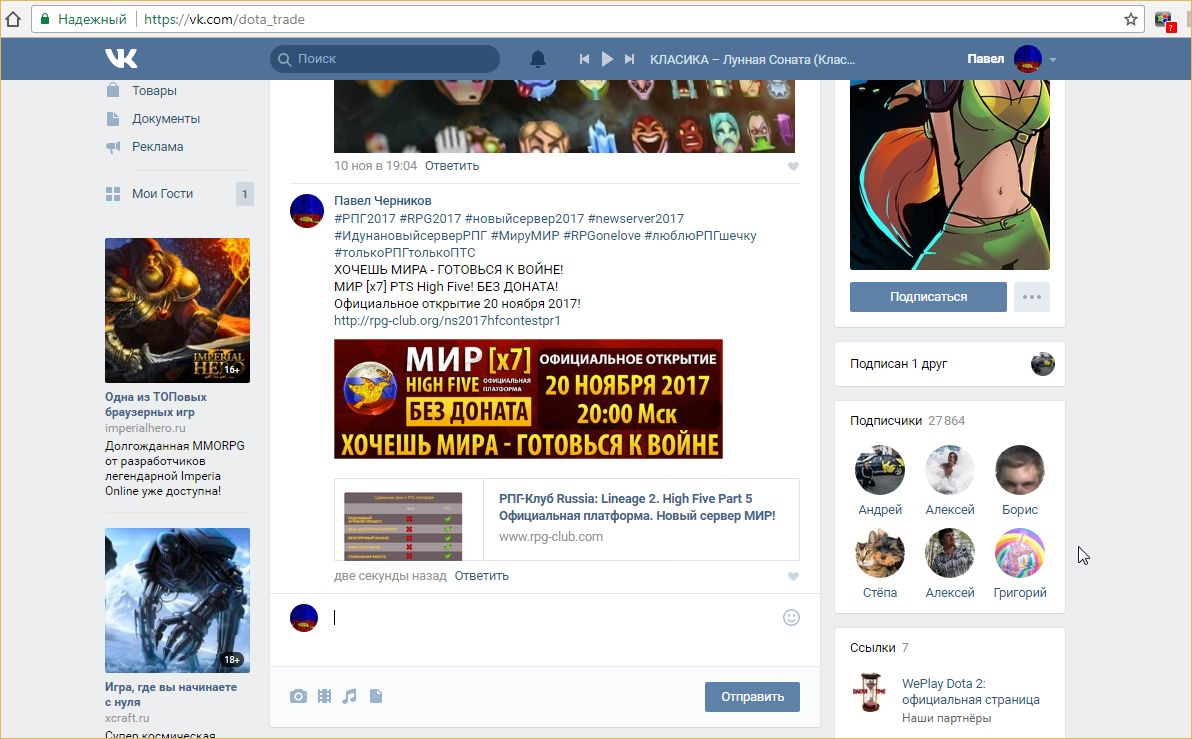Open Мои Гости in the left sidebar

coord(162,194)
